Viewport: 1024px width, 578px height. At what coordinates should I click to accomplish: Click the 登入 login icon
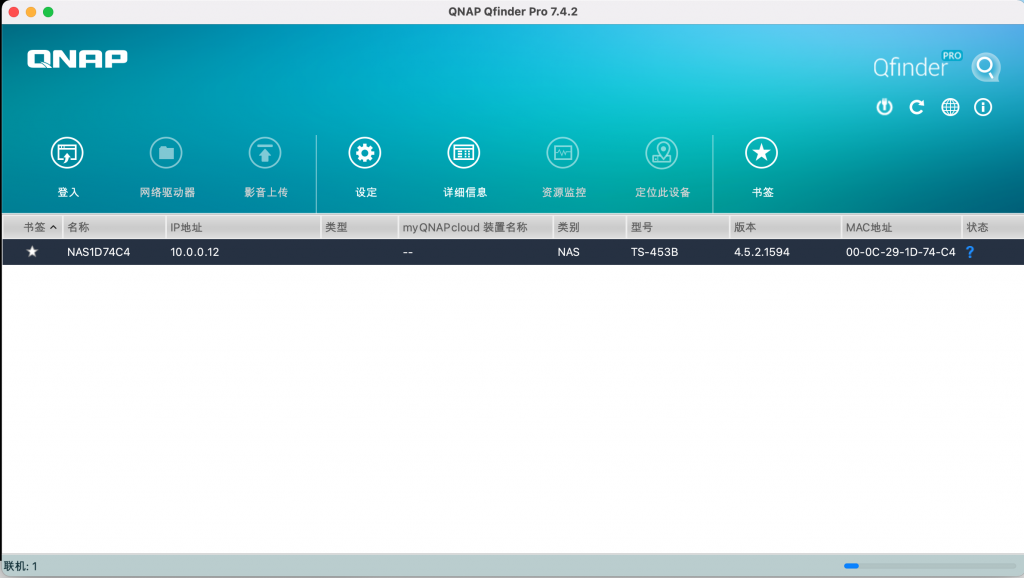[x=67, y=153]
